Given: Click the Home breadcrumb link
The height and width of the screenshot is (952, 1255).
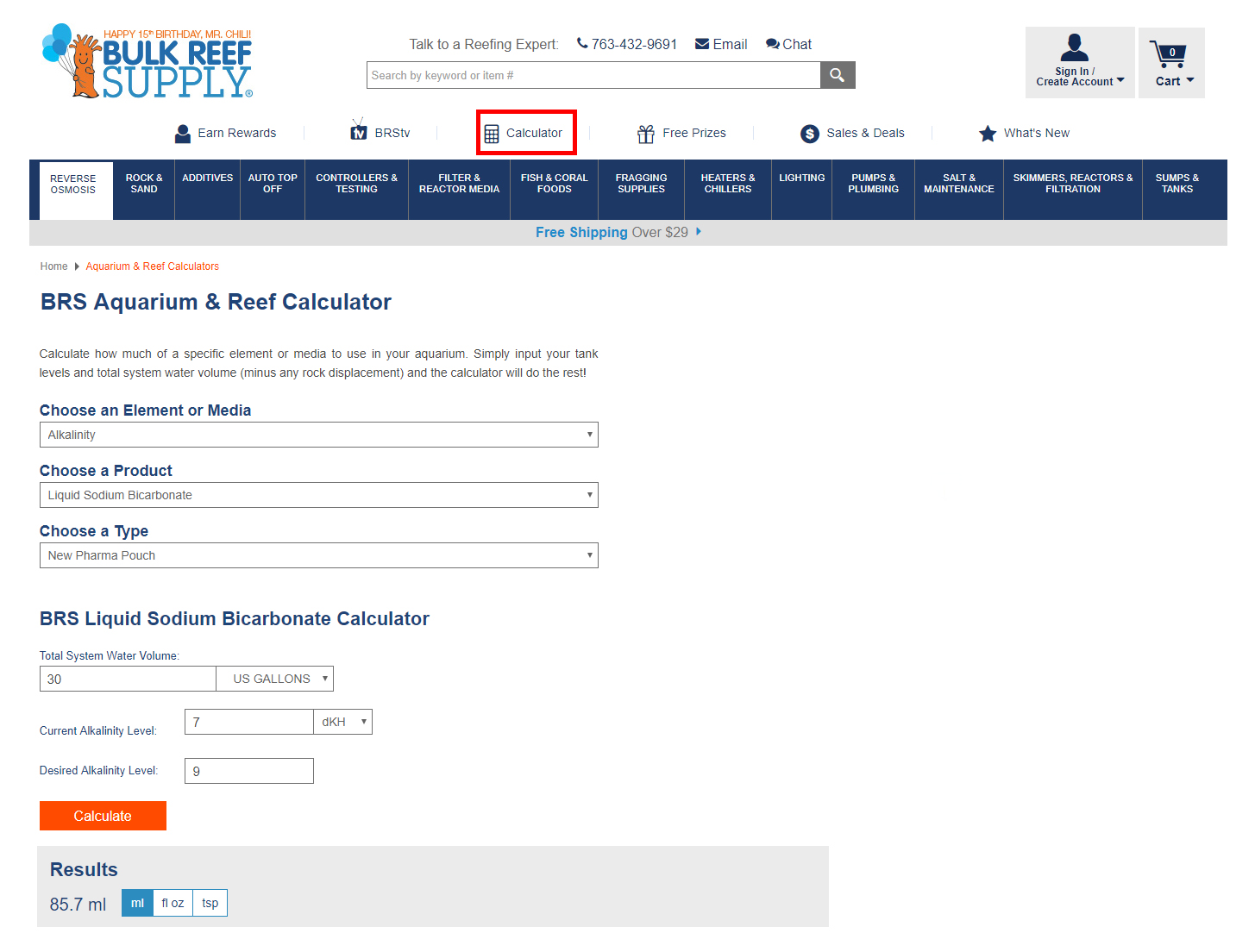Looking at the screenshot, I should 53,266.
